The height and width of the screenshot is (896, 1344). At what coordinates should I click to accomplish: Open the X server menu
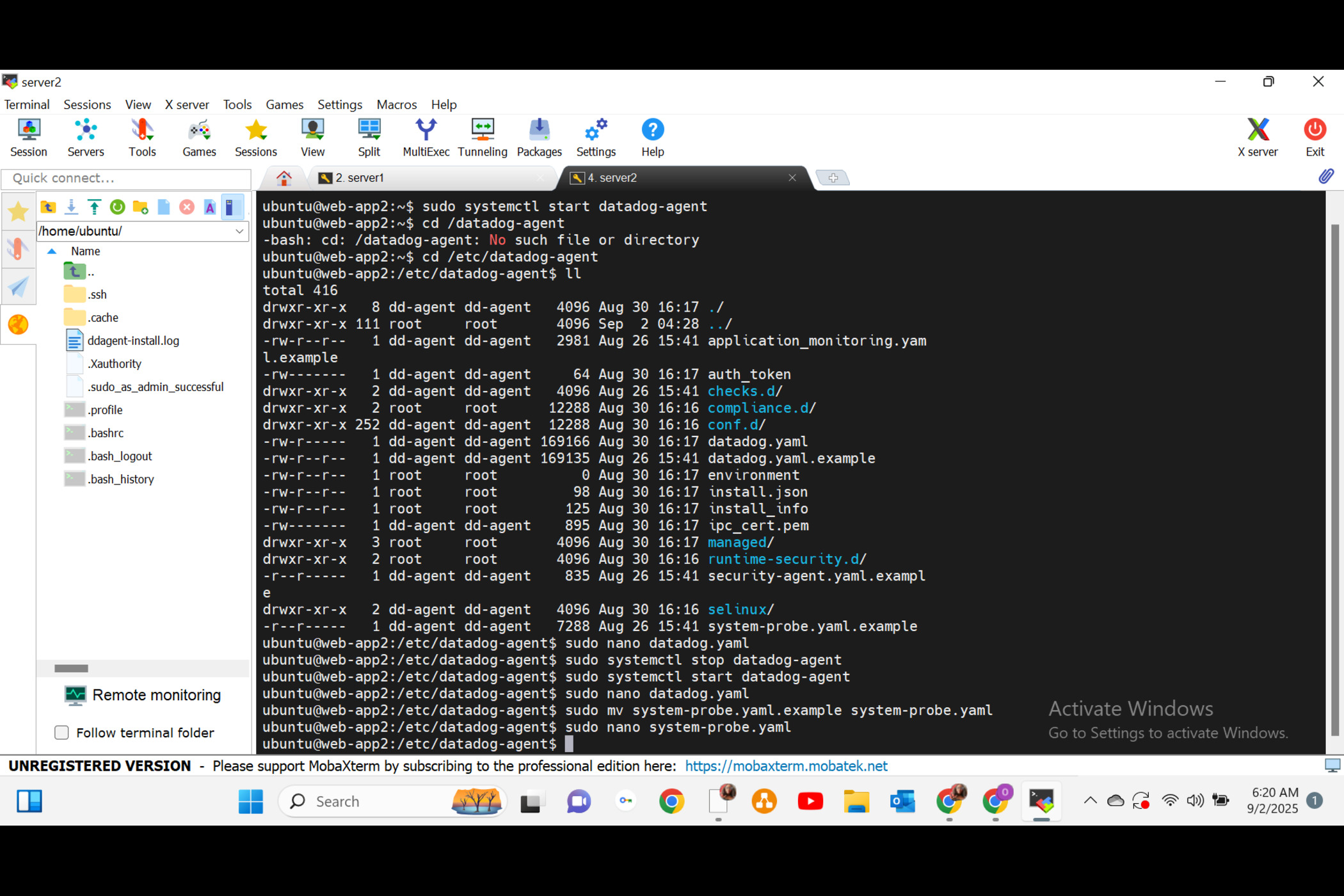coord(187,104)
